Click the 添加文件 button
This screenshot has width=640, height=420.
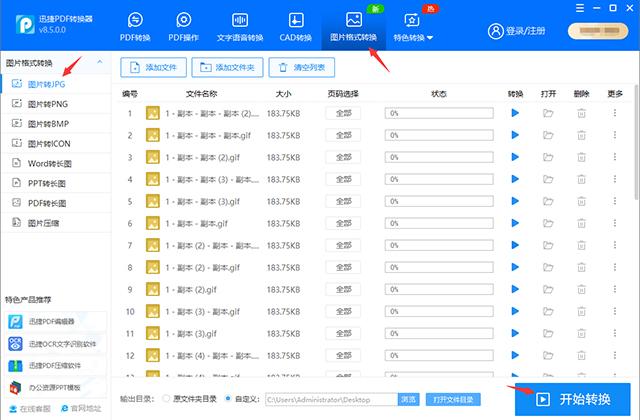click(153, 67)
